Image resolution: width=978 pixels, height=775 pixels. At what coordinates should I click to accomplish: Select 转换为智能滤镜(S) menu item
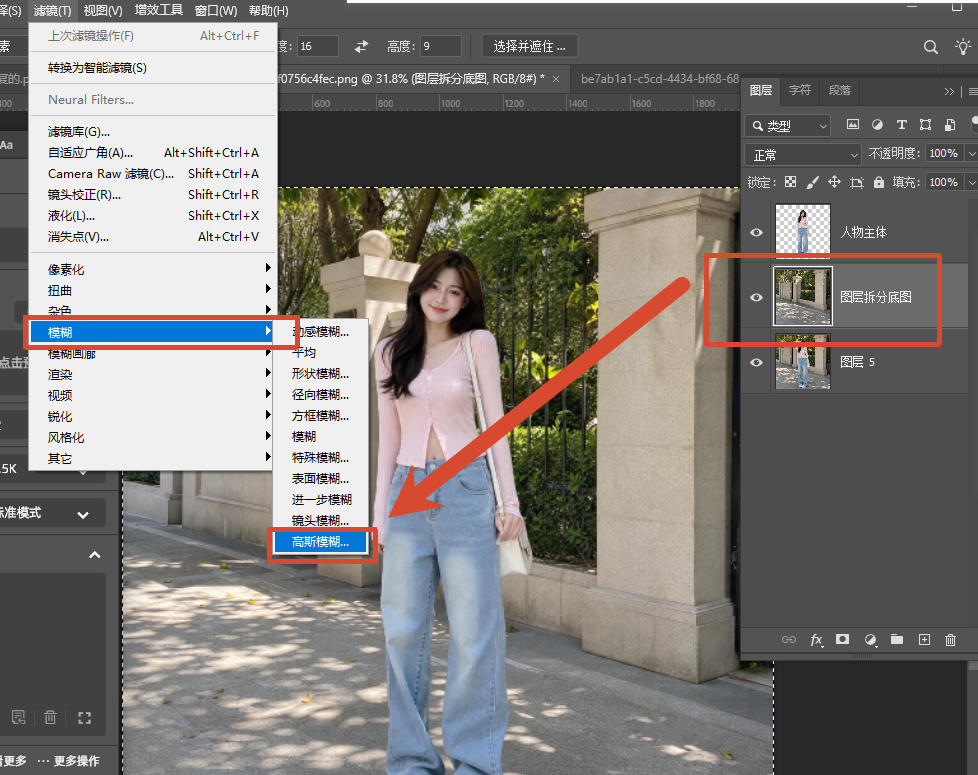click(153, 68)
